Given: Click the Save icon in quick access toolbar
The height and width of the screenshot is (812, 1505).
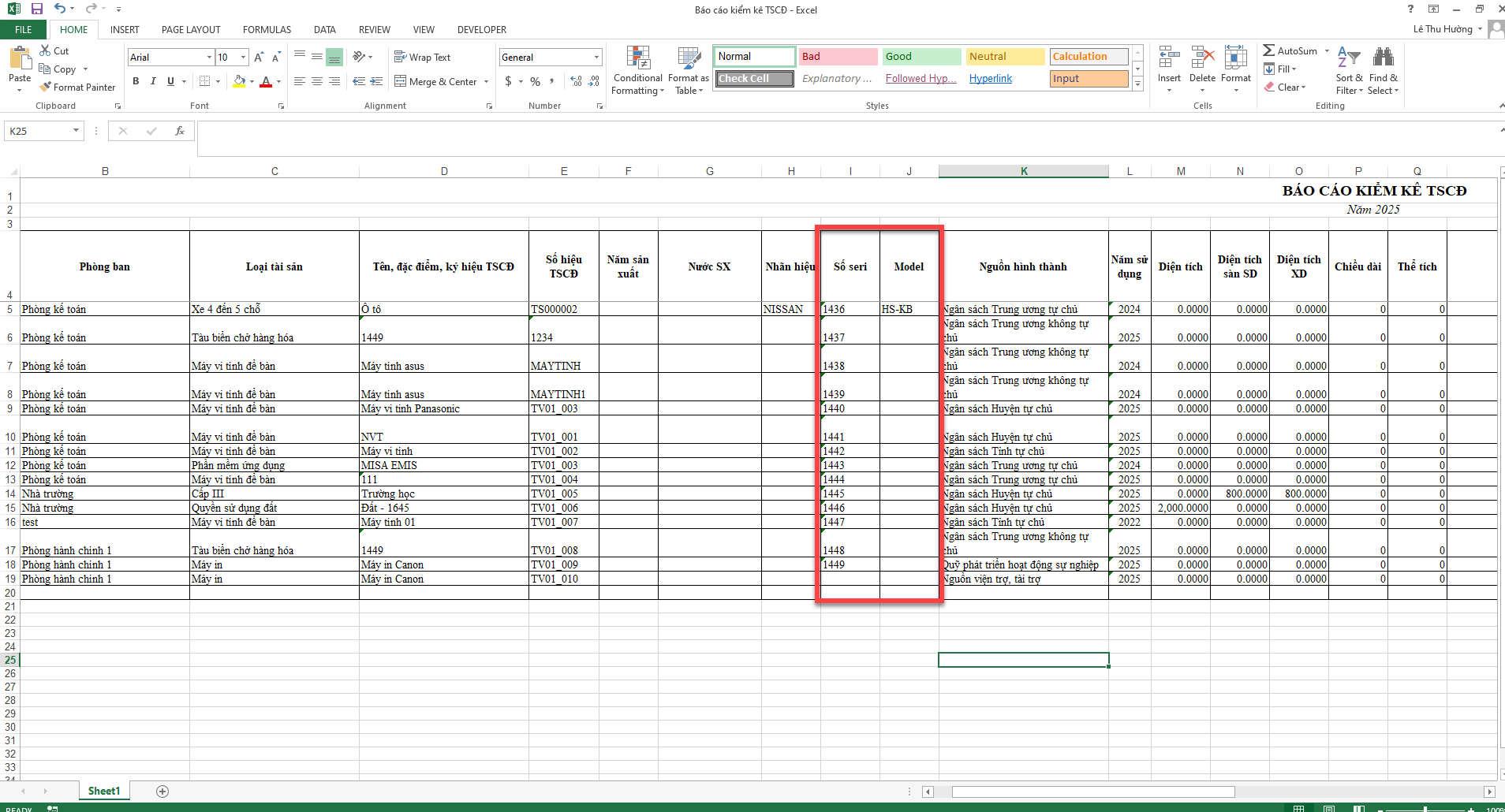Looking at the screenshot, I should point(37,9).
